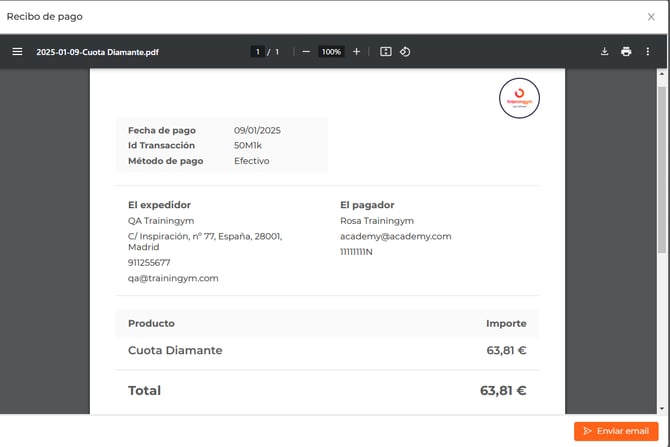
Task: Click the academy@academy.com payer email
Action: pos(395,236)
